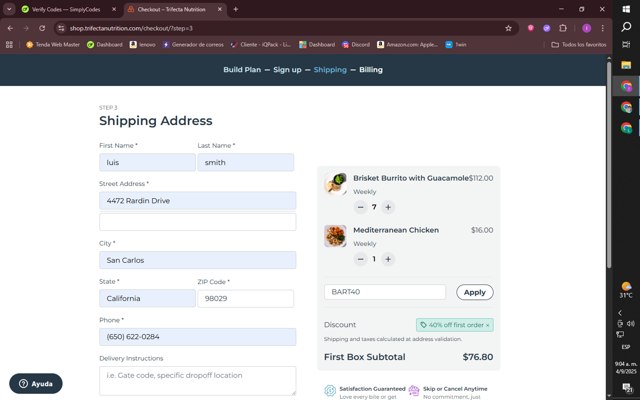Click the promo code field containing BART40

385,292
